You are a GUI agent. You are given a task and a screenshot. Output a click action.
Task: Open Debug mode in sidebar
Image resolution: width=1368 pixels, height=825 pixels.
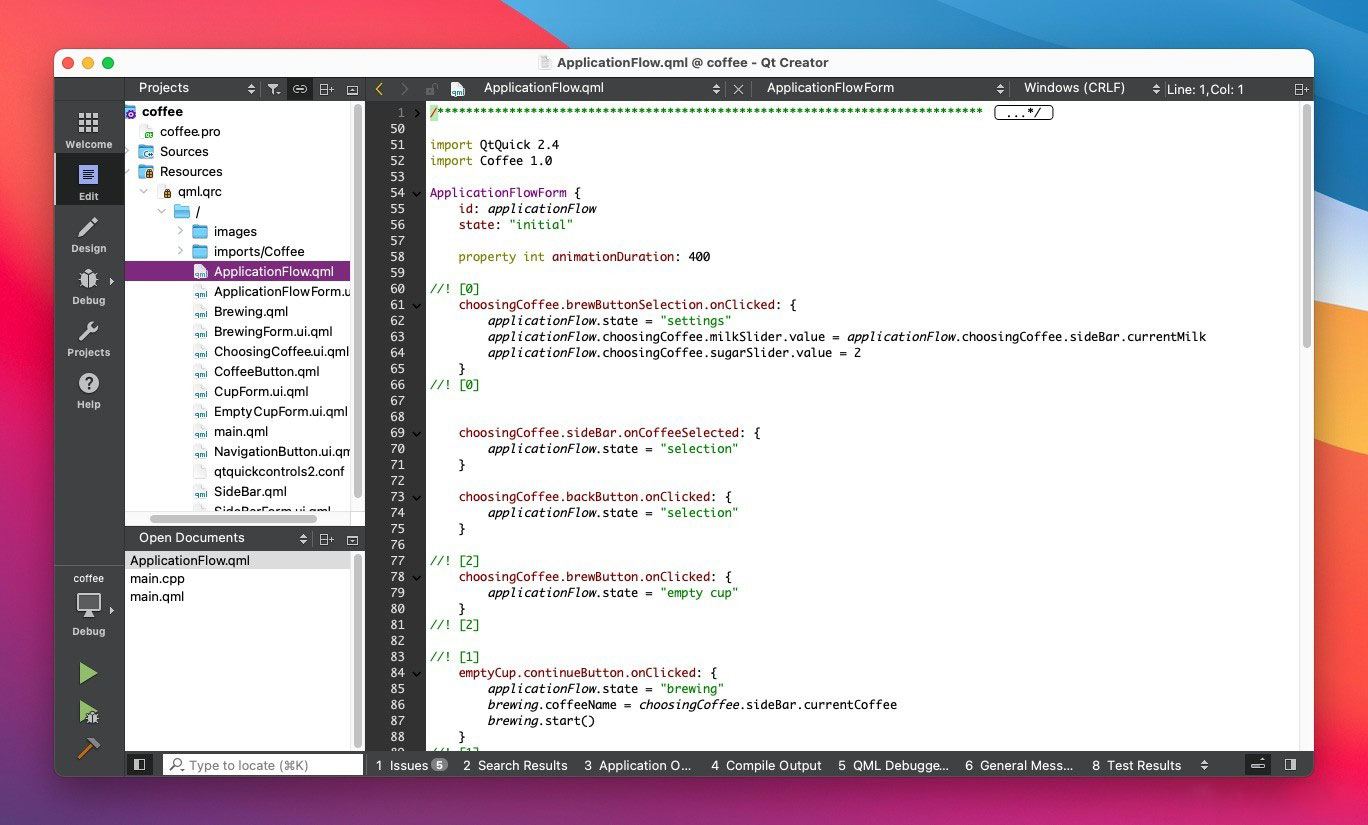[89, 286]
